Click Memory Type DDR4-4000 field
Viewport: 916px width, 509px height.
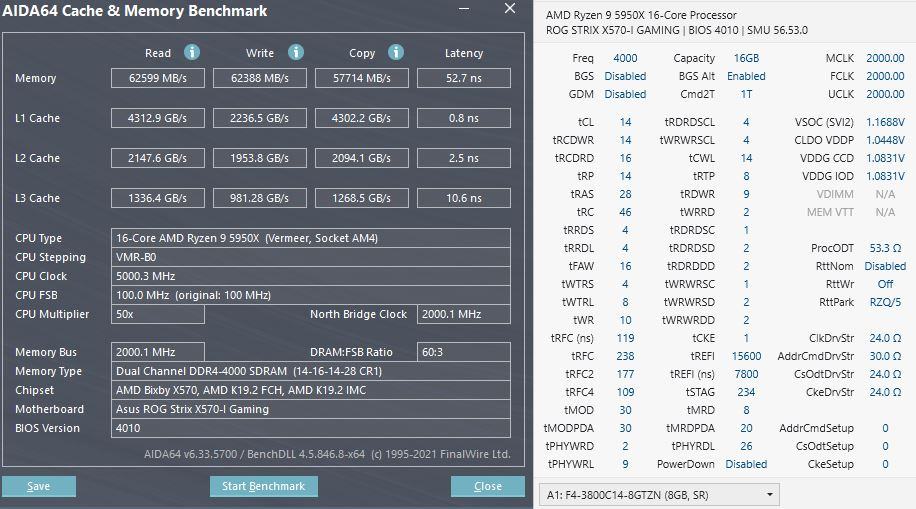pyautogui.click(x=311, y=371)
